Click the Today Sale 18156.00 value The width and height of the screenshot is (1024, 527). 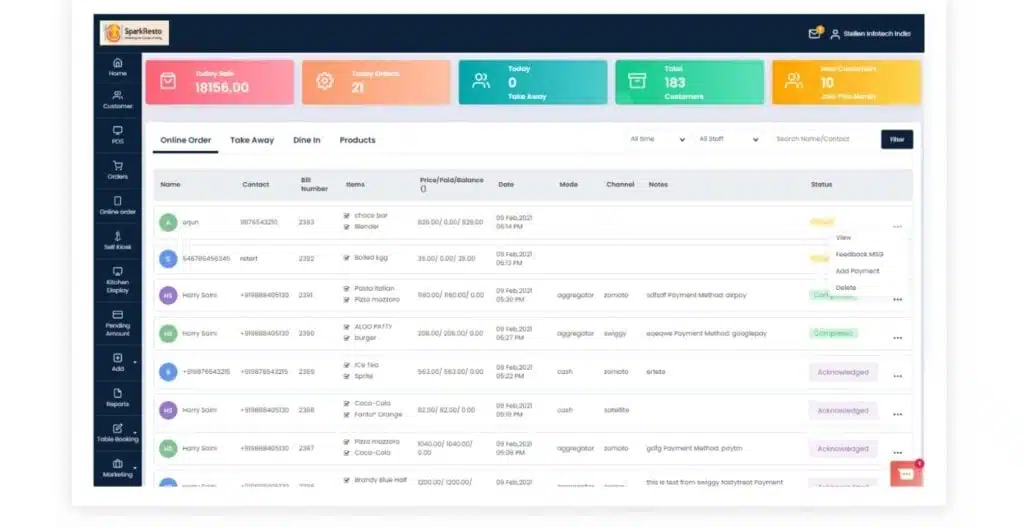tap(221, 88)
